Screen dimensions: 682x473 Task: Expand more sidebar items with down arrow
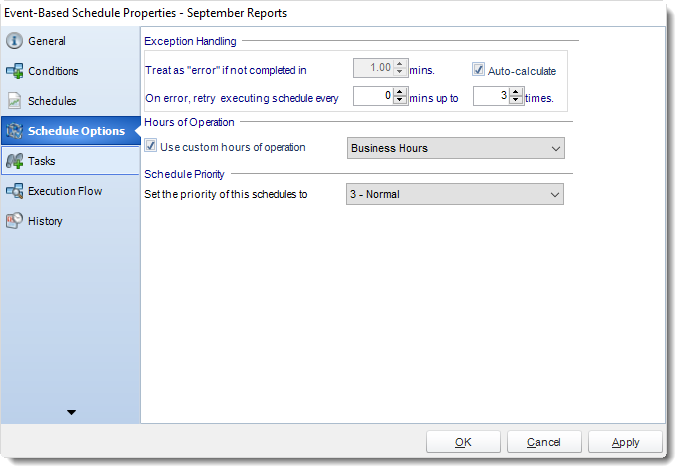click(71, 412)
